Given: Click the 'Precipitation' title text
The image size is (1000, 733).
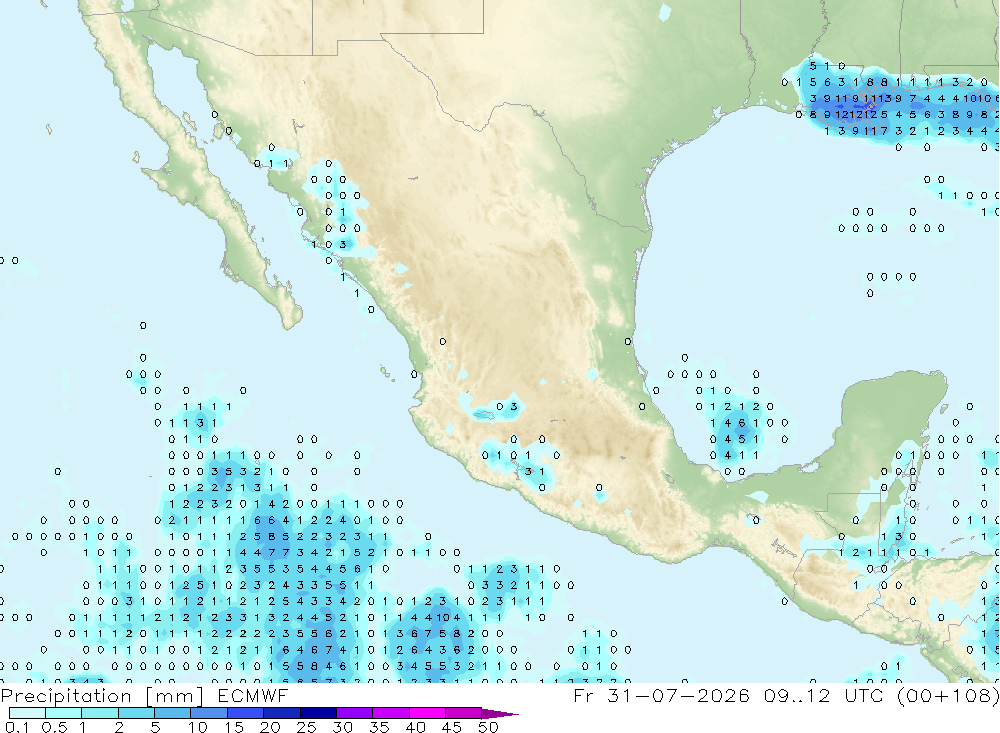Looking at the screenshot, I should 66,695.
